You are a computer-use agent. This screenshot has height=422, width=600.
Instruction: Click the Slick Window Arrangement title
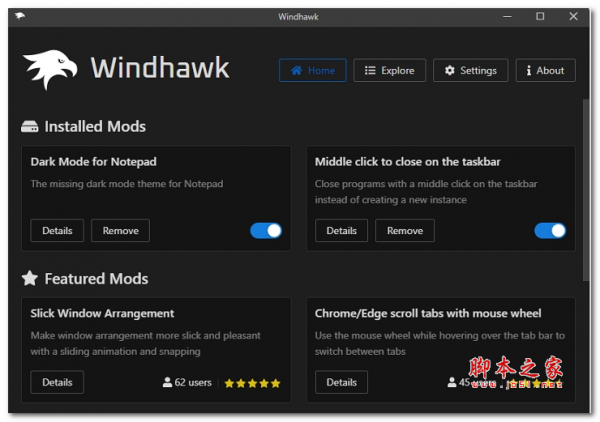point(102,313)
